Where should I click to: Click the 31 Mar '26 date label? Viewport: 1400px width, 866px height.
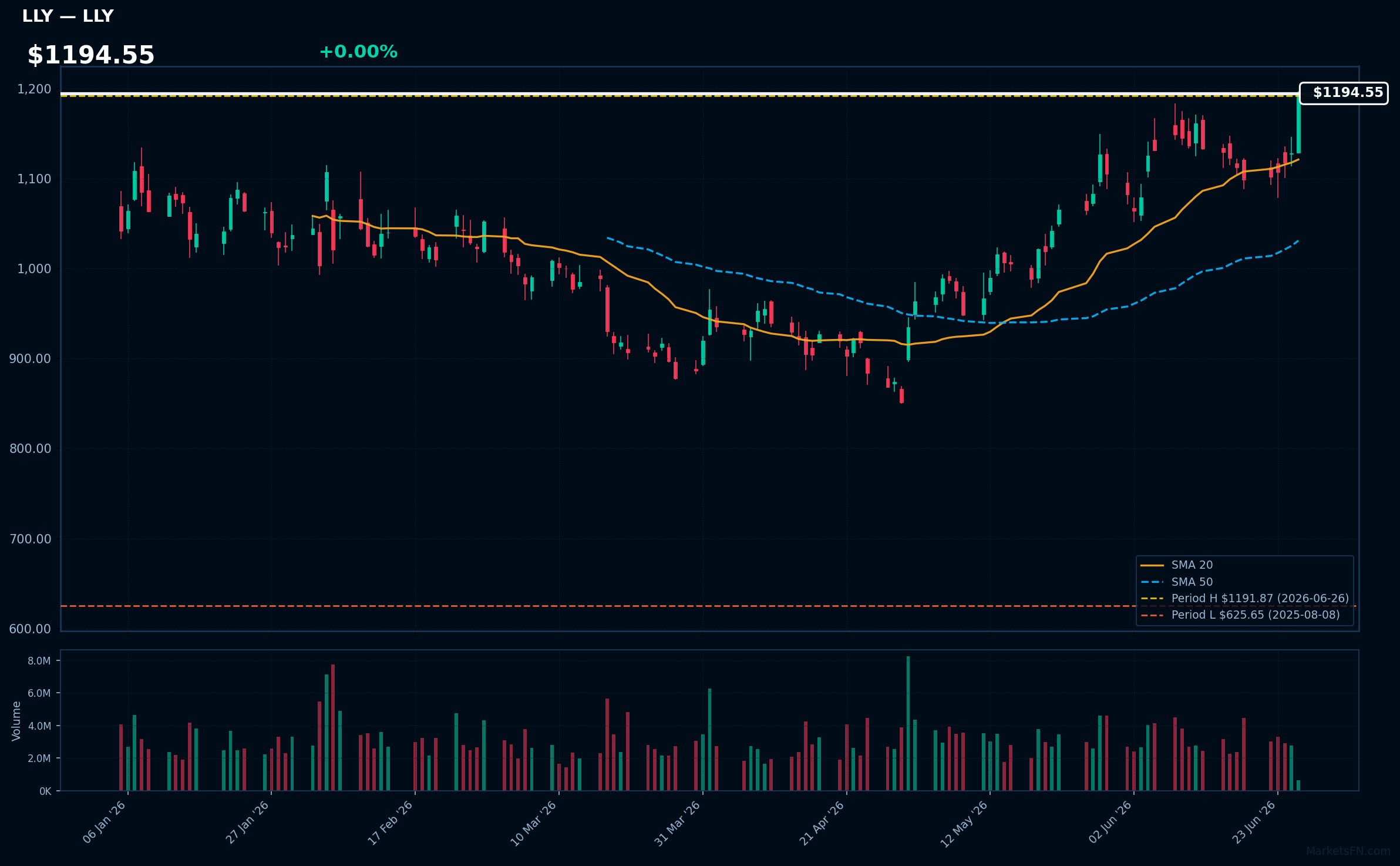678,823
